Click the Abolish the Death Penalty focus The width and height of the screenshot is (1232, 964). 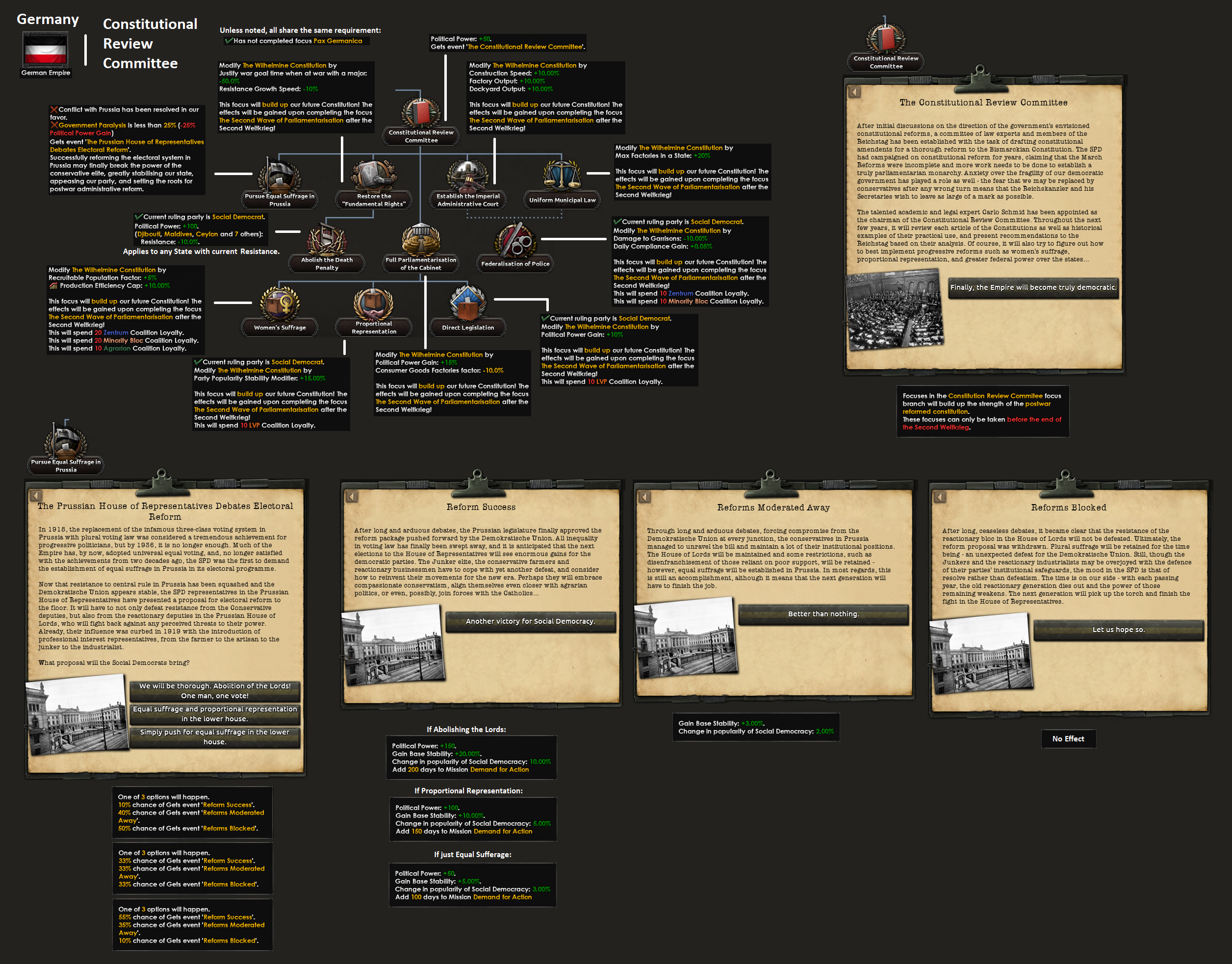click(326, 240)
